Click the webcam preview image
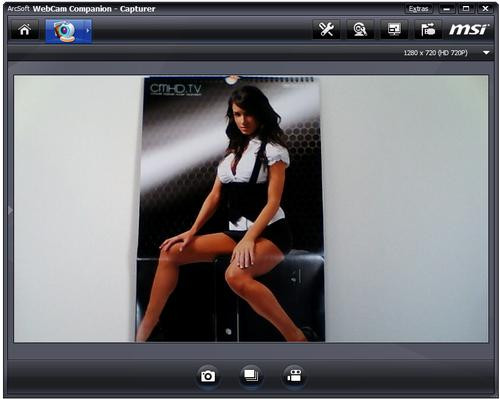This screenshot has width=500, height=399. pyautogui.click(x=251, y=209)
